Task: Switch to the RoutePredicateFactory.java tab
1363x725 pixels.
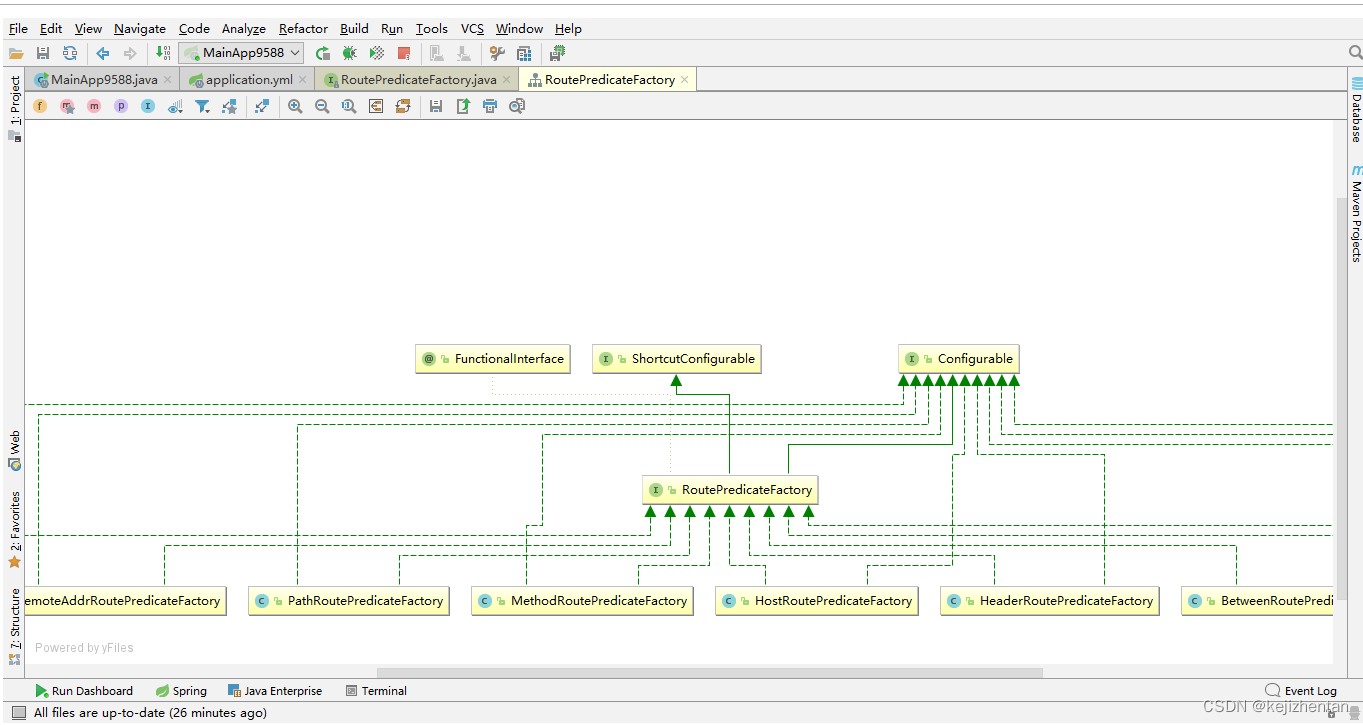Action: [x=418, y=80]
